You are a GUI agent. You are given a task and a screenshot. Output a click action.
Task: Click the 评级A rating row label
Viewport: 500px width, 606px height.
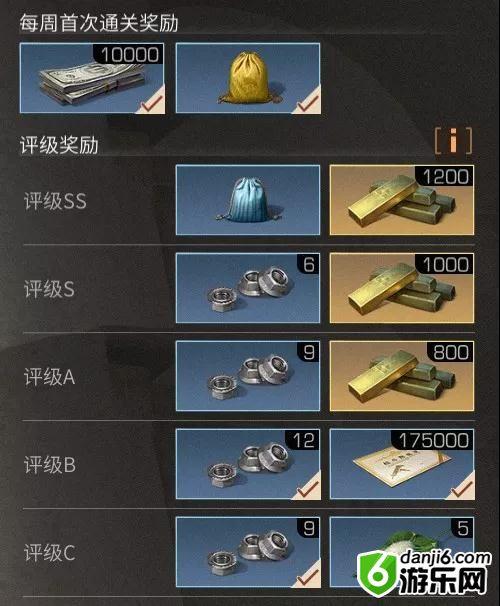click(49, 377)
